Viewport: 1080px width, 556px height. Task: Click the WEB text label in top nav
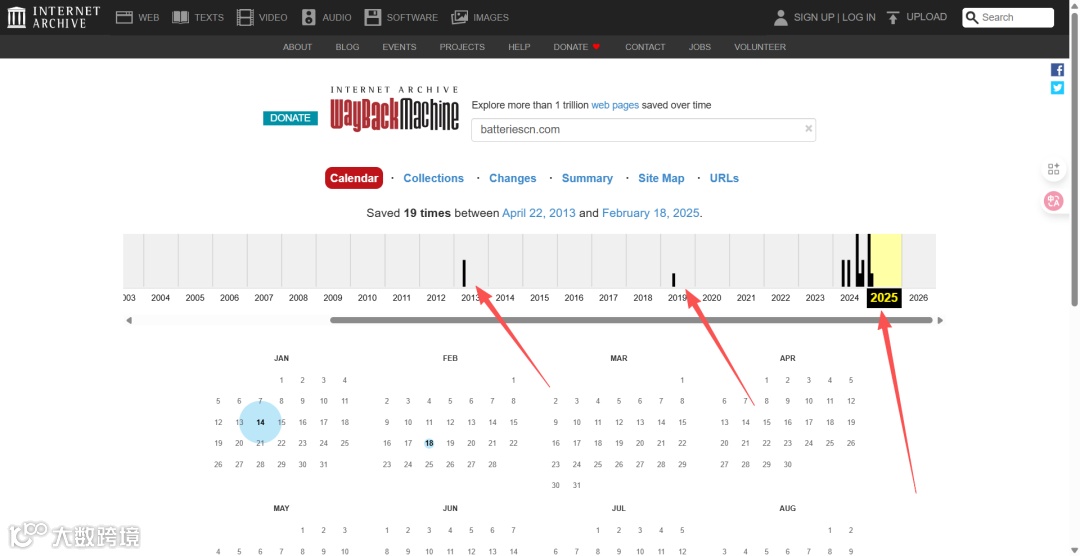point(149,17)
